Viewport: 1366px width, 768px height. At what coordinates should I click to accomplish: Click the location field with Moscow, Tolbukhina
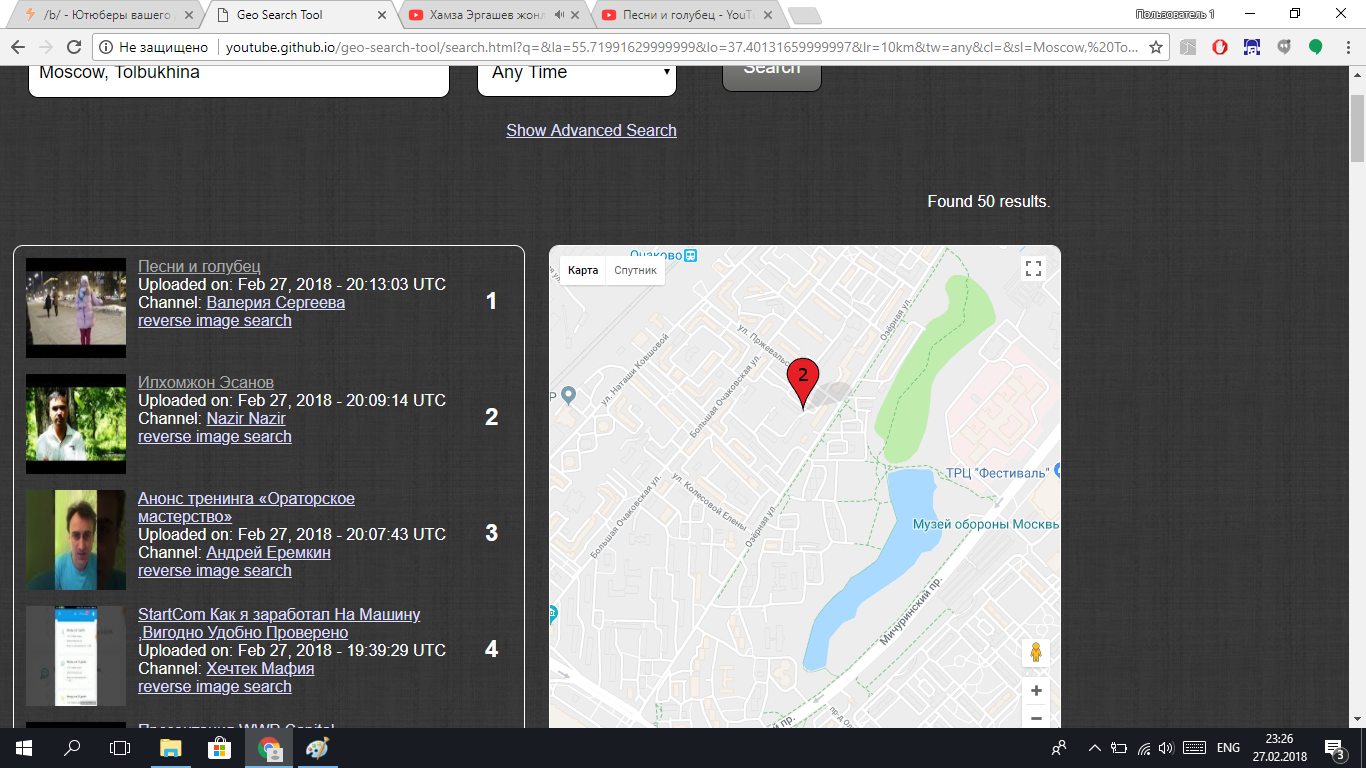[x=239, y=77]
